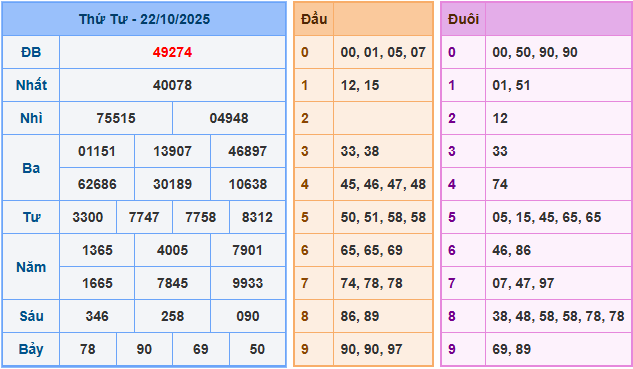Select Đầu values 50, 51, 58, 58
This screenshot has width=633, height=369.
pos(383,217)
